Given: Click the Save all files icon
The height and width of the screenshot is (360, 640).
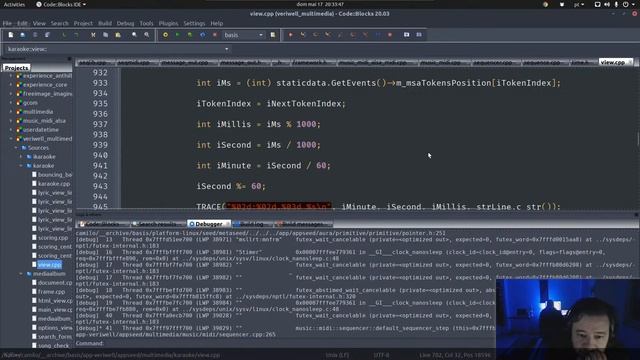Looking at the screenshot, I should tap(47, 35).
